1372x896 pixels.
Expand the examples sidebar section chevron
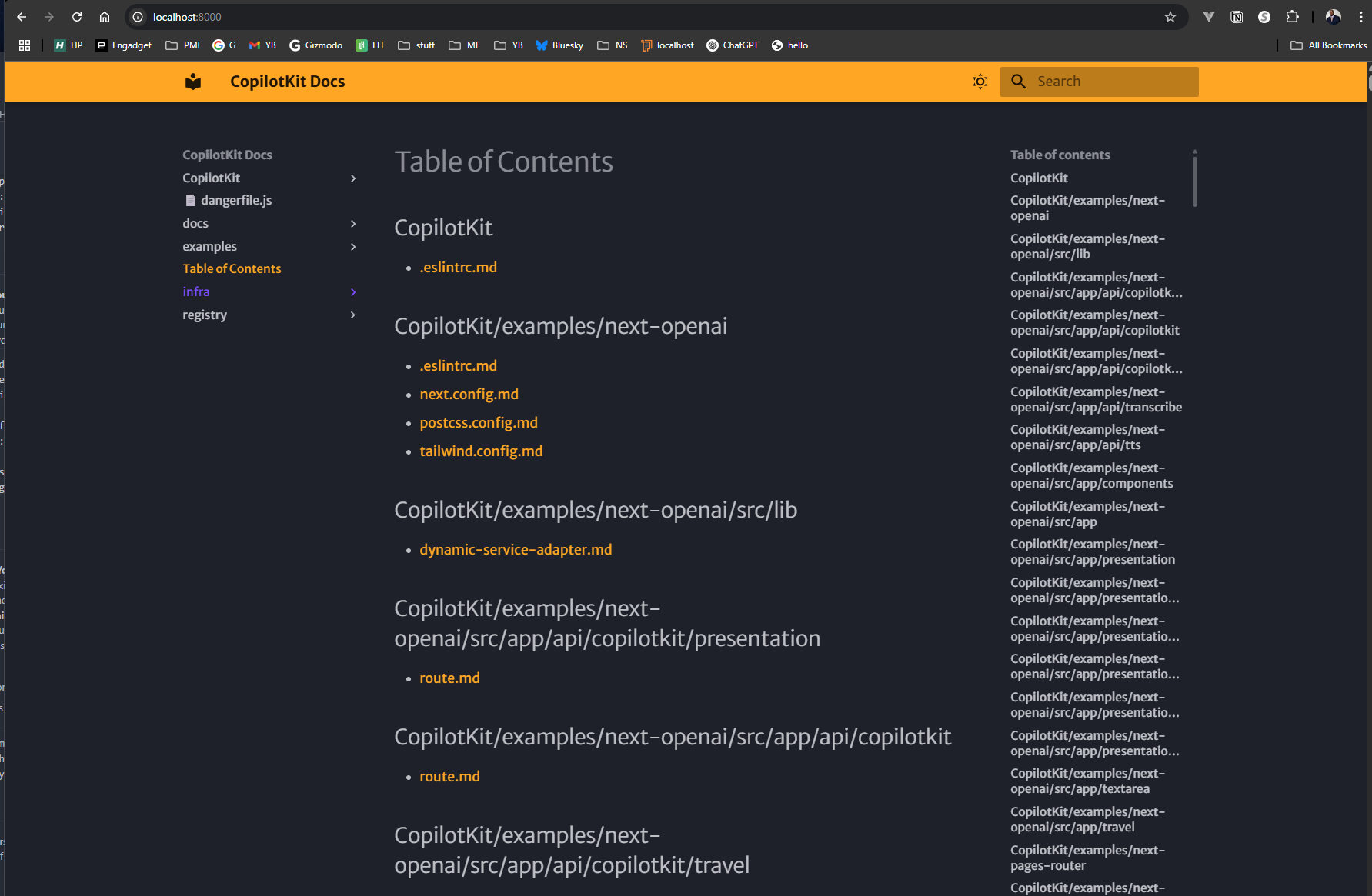click(x=353, y=247)
